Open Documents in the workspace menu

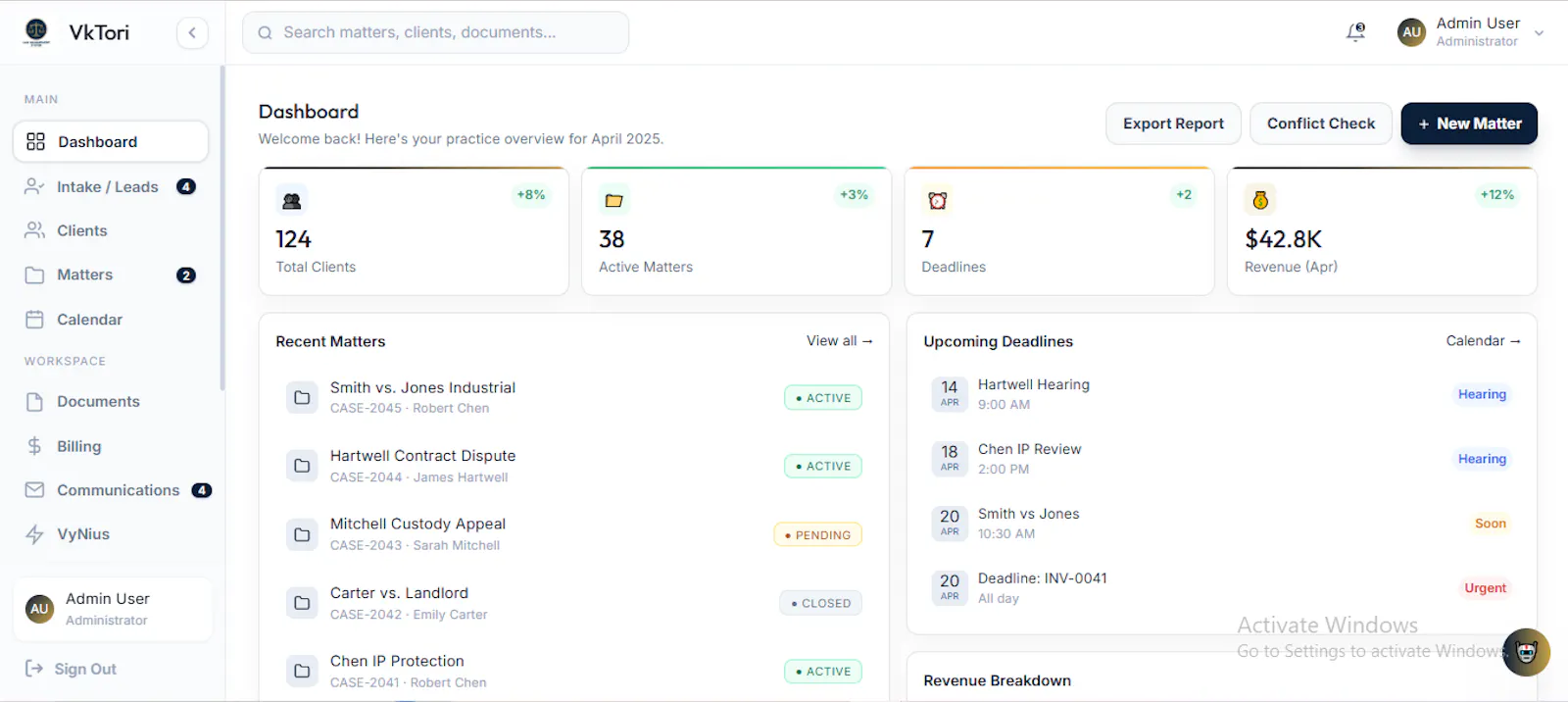(111, 401)
